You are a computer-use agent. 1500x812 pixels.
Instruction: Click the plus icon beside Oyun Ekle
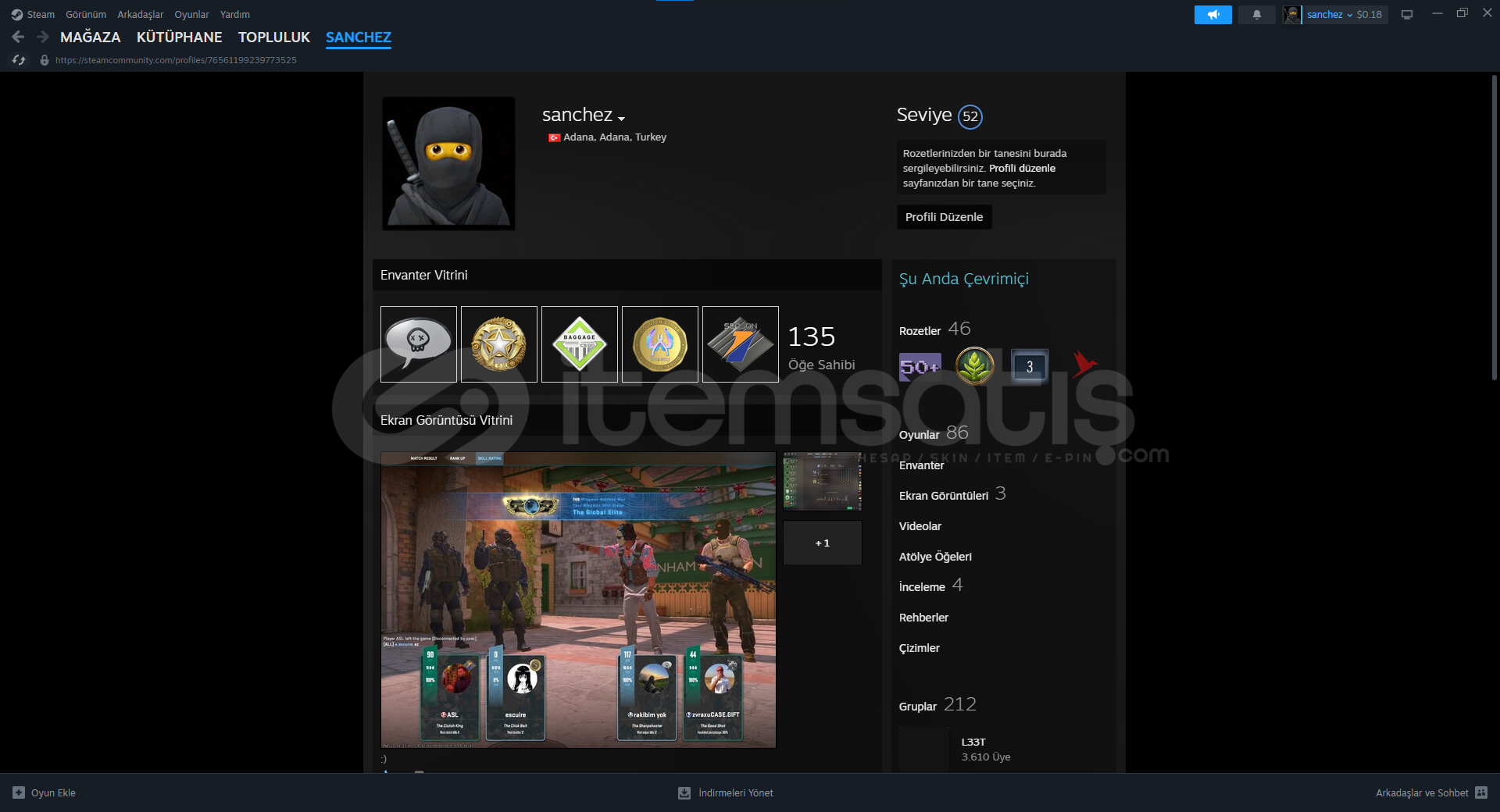tap(19, 792)
